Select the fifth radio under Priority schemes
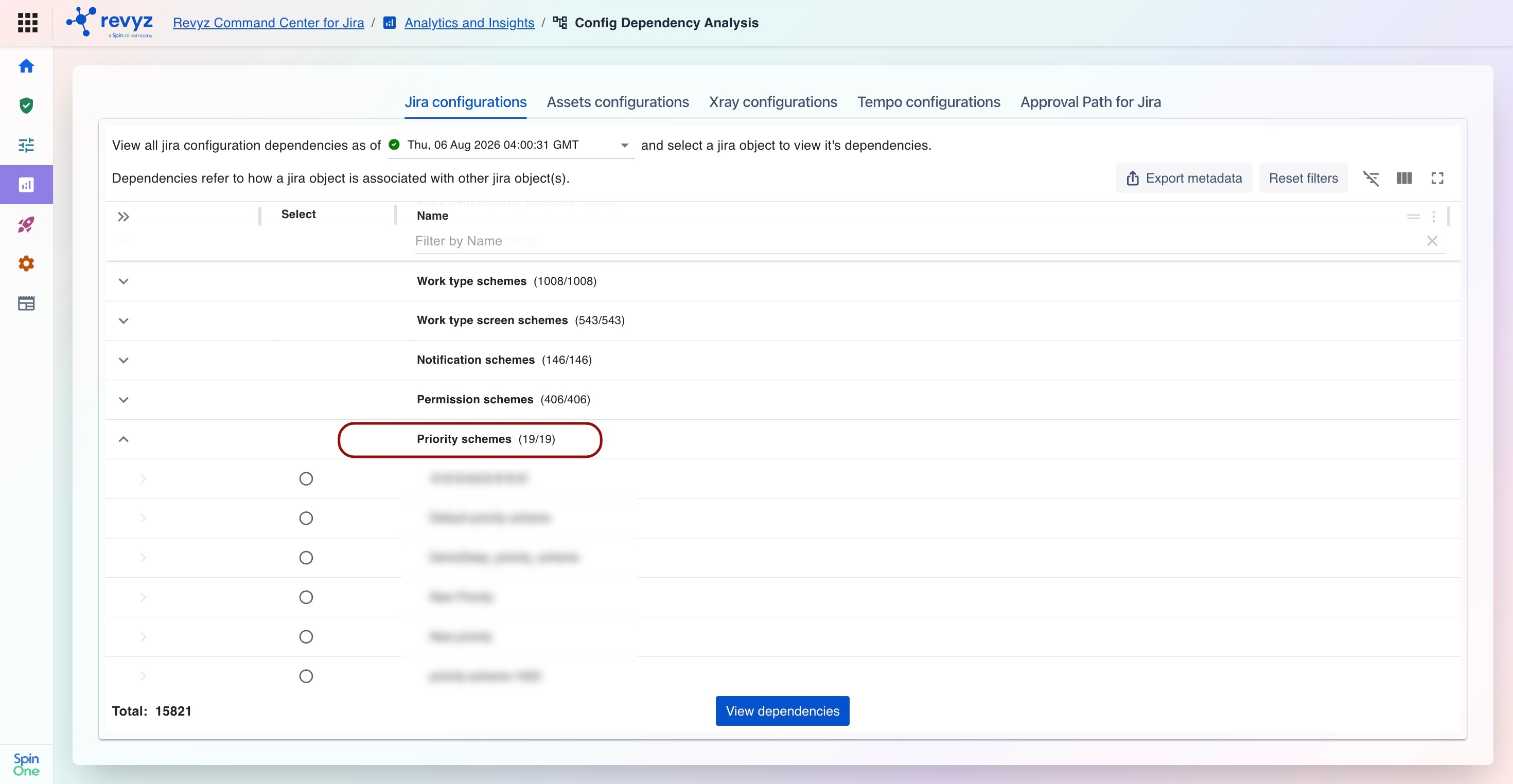Viewport: 1513px width, 784px height. pos(306,636)
